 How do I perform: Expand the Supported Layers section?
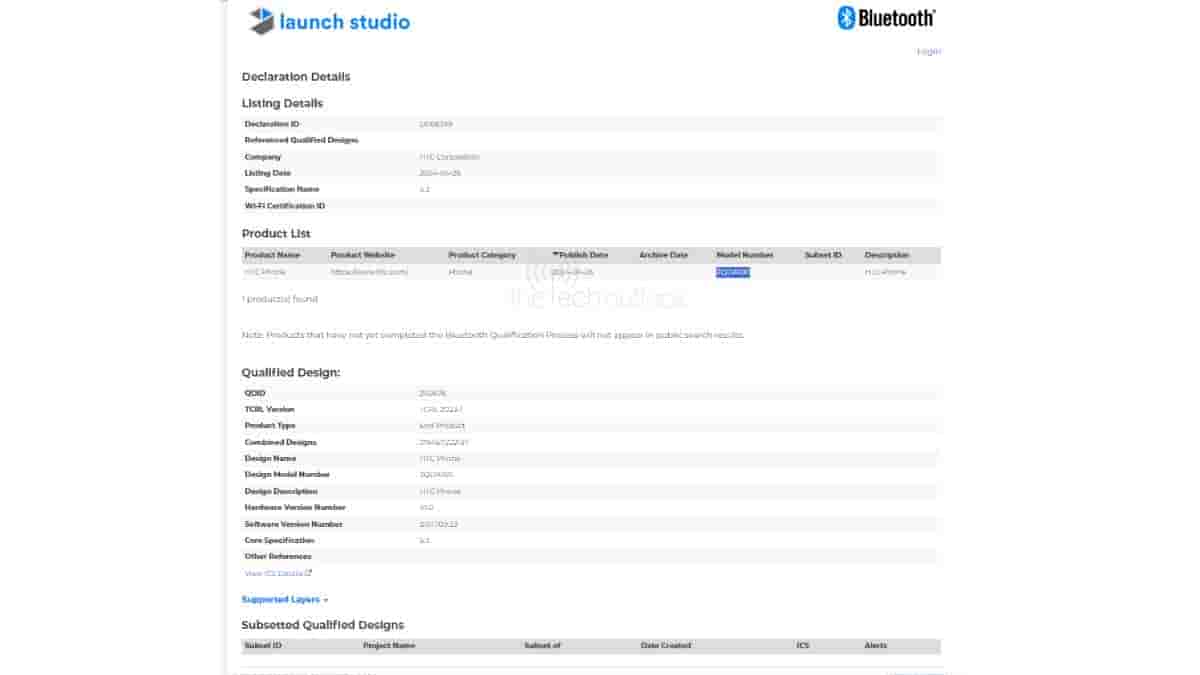[284, 599]
